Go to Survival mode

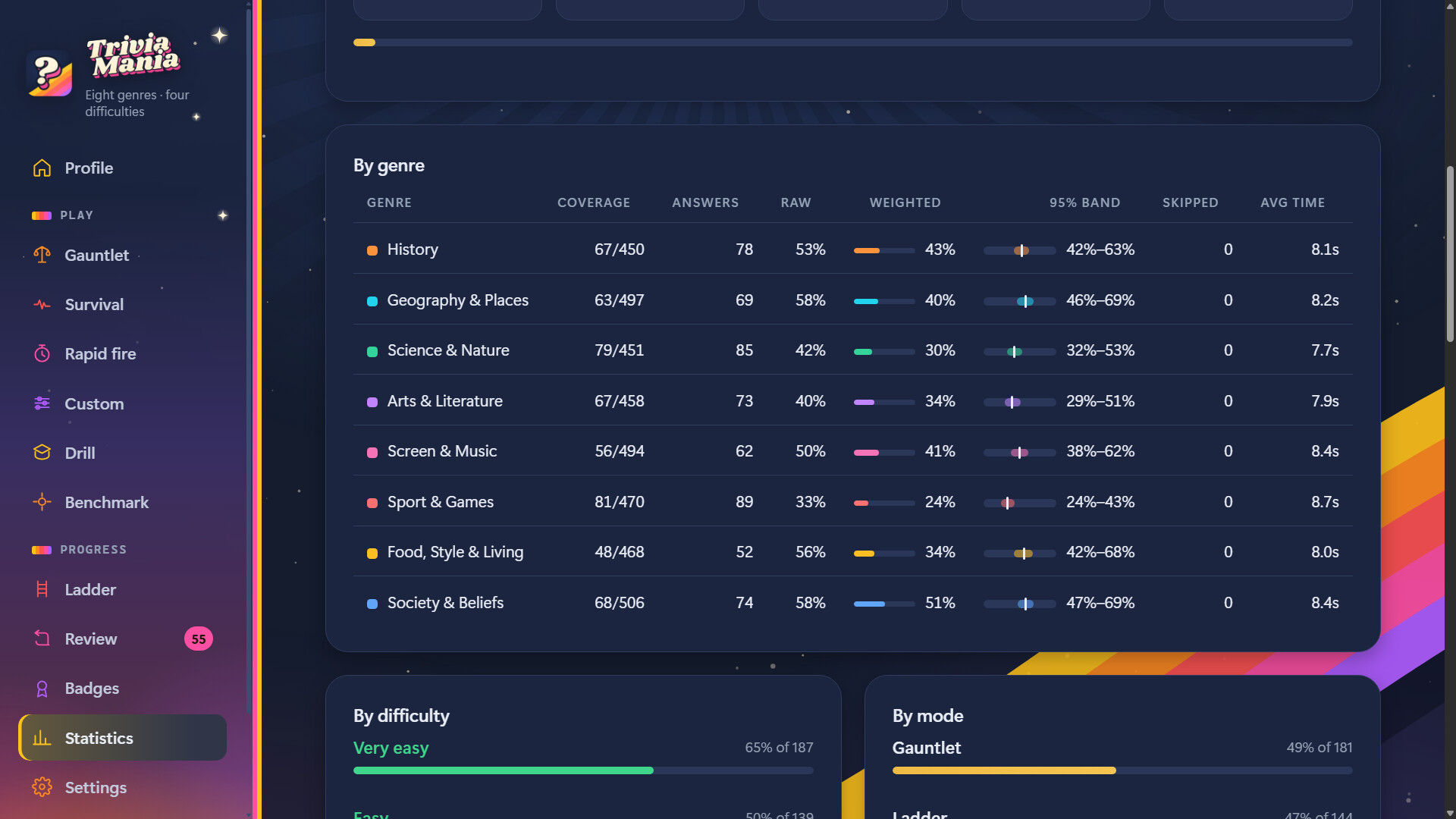coord(123,305)
